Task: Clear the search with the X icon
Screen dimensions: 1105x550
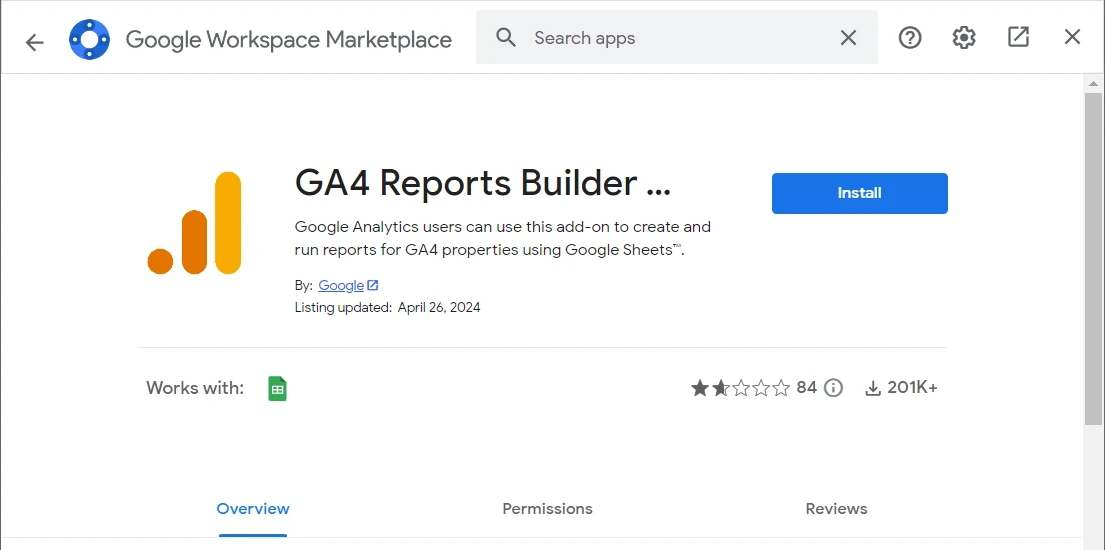Action: coord(848,38)
